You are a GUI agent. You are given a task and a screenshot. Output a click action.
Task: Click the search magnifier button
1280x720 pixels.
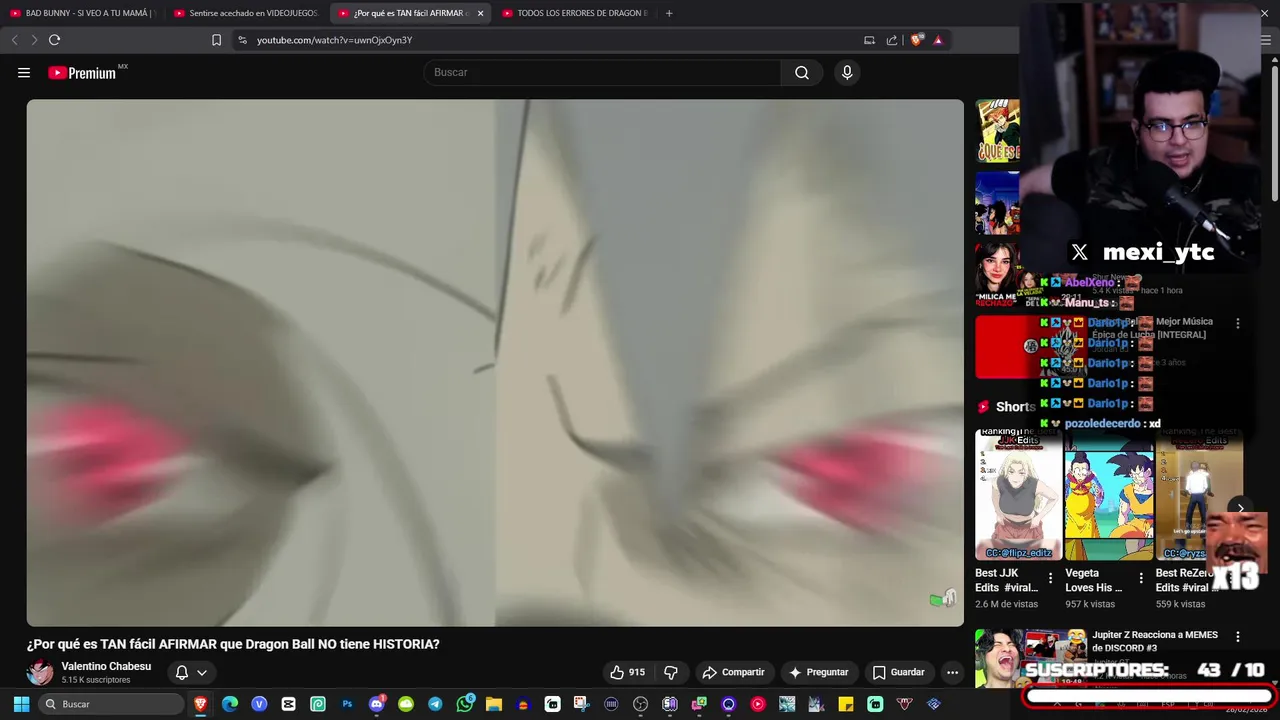pyautogui.click(x=802, y=72)
